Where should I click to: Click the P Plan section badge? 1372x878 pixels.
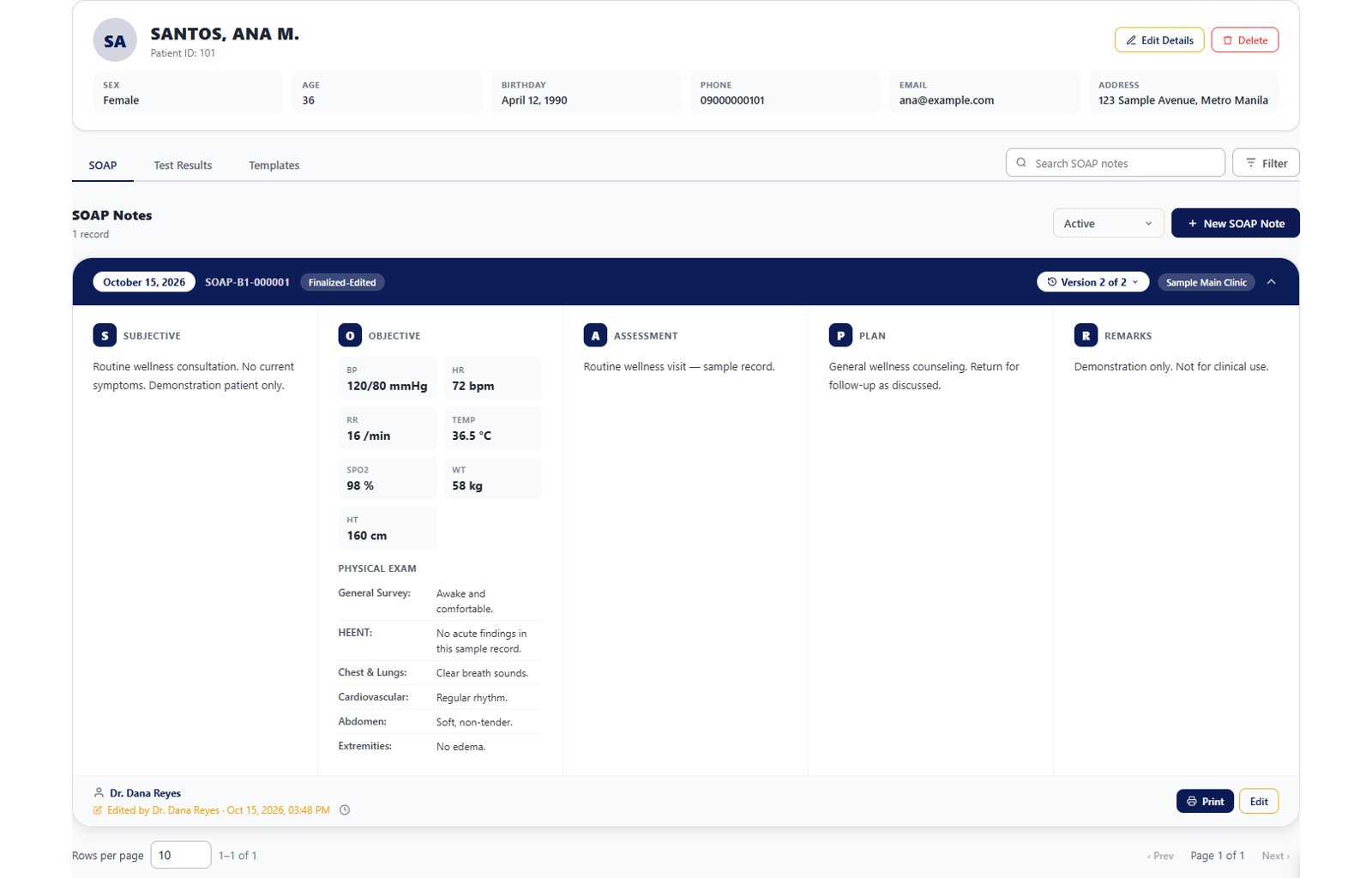(x=840, y=335)
